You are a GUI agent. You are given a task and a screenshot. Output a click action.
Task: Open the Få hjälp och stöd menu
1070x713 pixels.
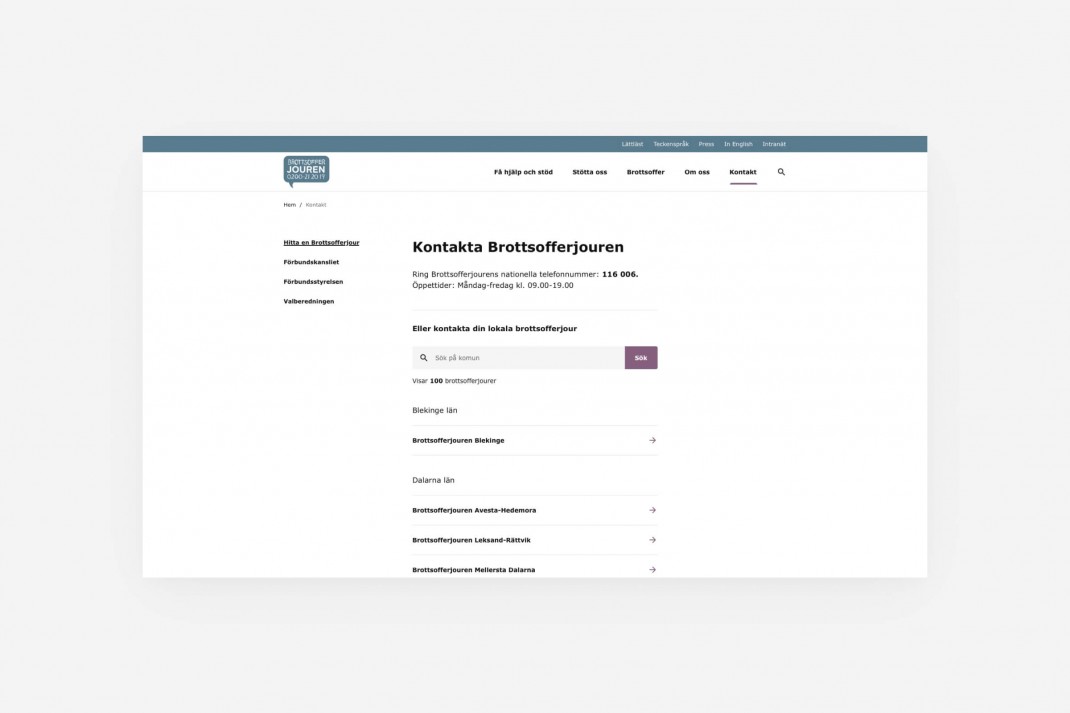523,172
